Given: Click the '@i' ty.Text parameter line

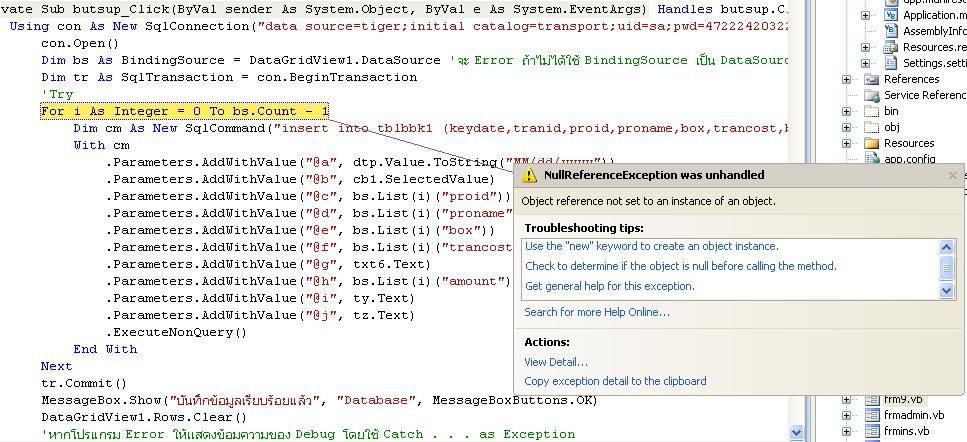Looking at the screenshot, I should pos(260,298).
